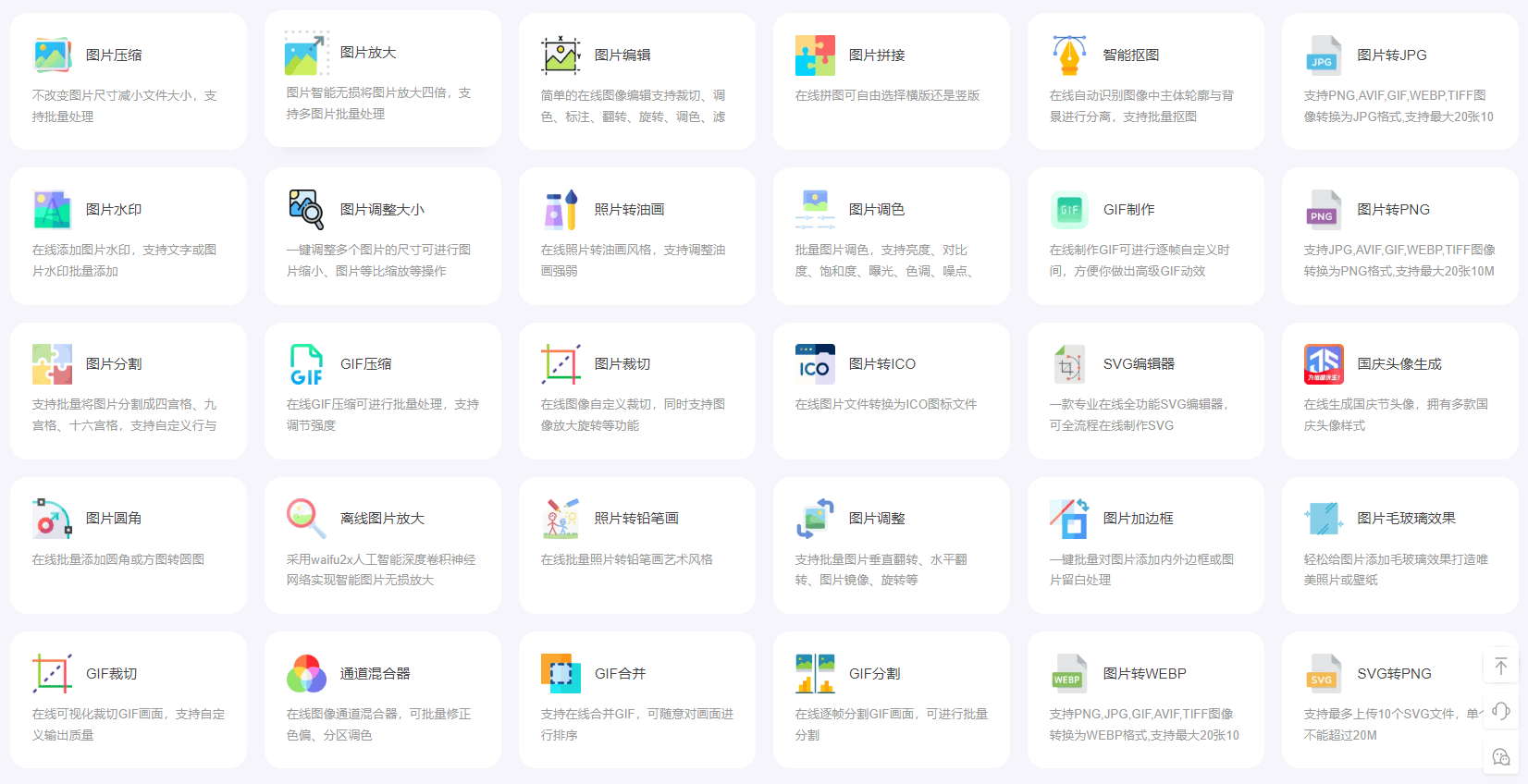Screen dimensions: 1528x784
Task: Jump to page top with arrow button
Action: pyautogui.click(x=1501, y=666)
